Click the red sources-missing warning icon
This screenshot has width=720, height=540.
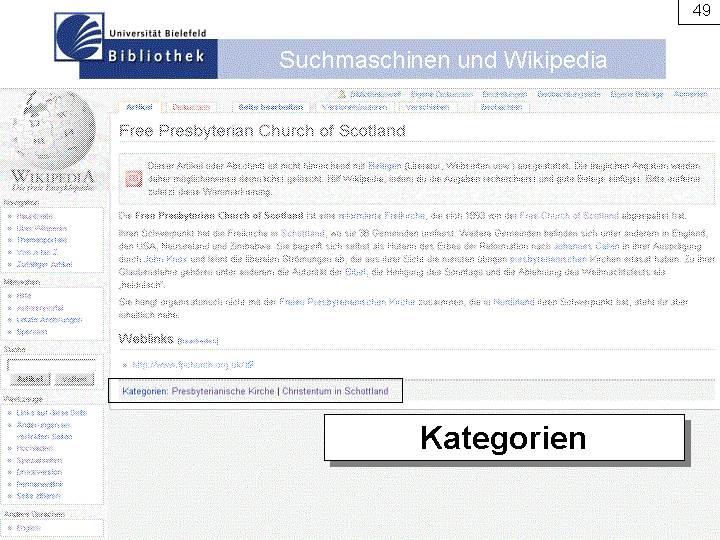pyautogui.click(x=134, y=179)
